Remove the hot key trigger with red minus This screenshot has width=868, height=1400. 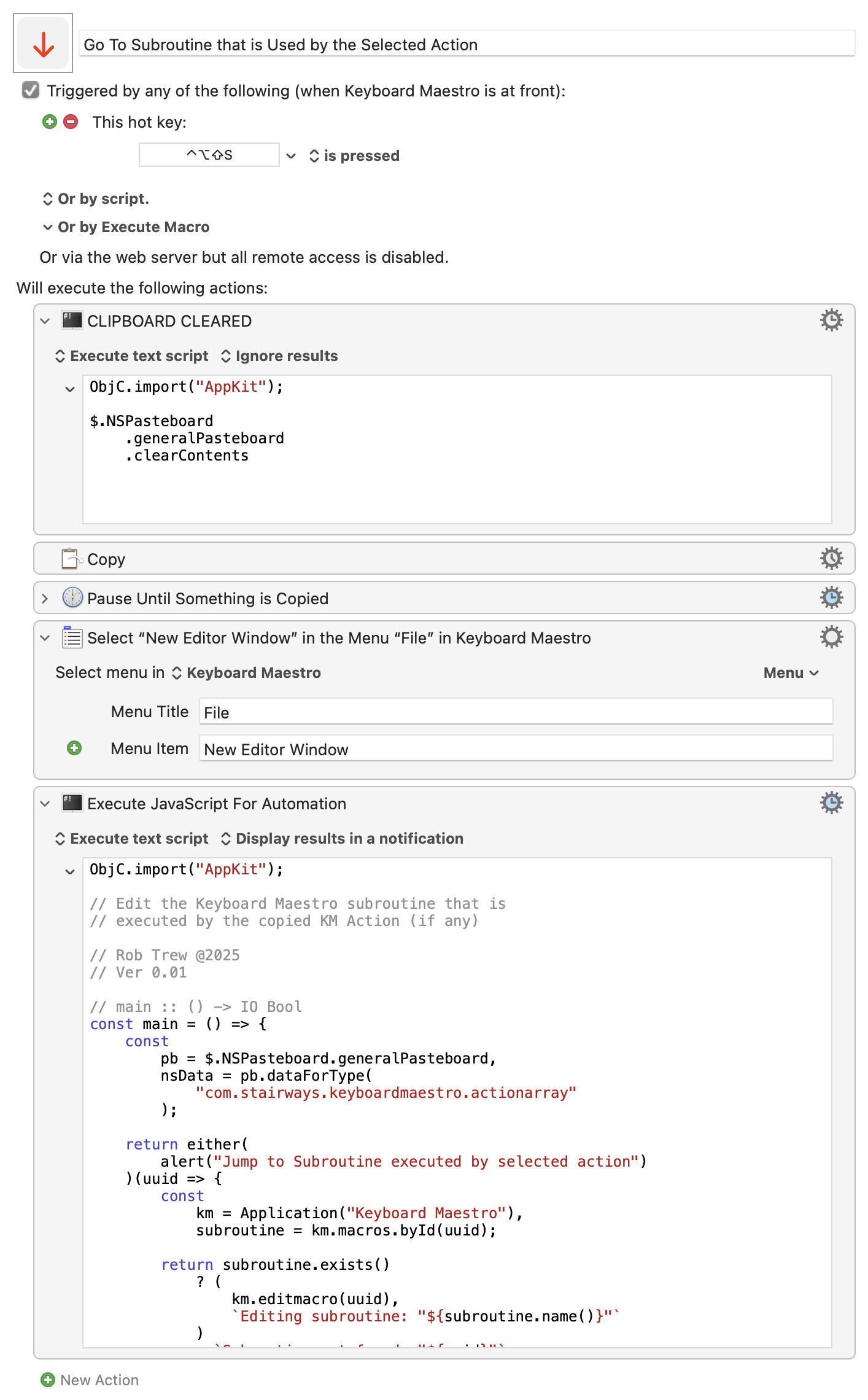(x=71, y=122)
